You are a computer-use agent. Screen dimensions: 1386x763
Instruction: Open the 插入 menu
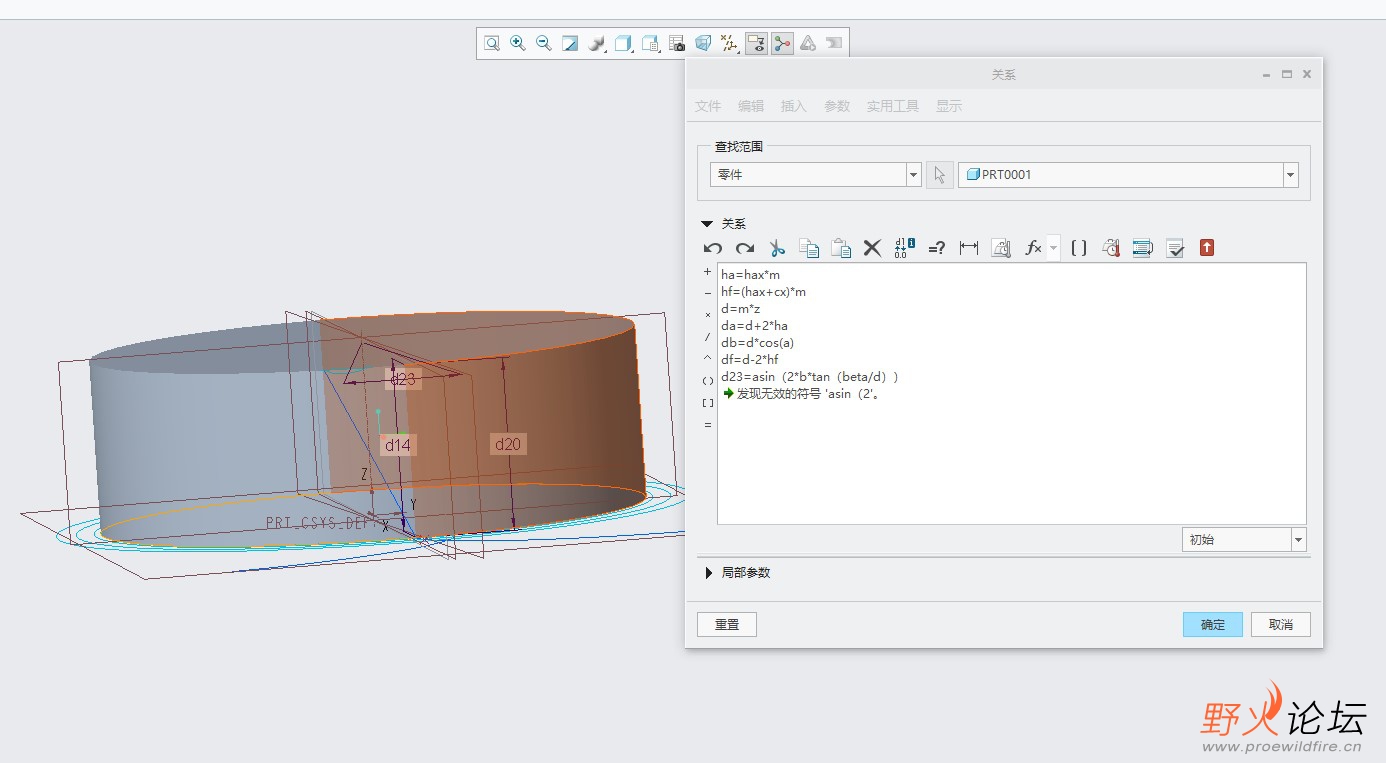pyautogui.click(x=794, y=106)
